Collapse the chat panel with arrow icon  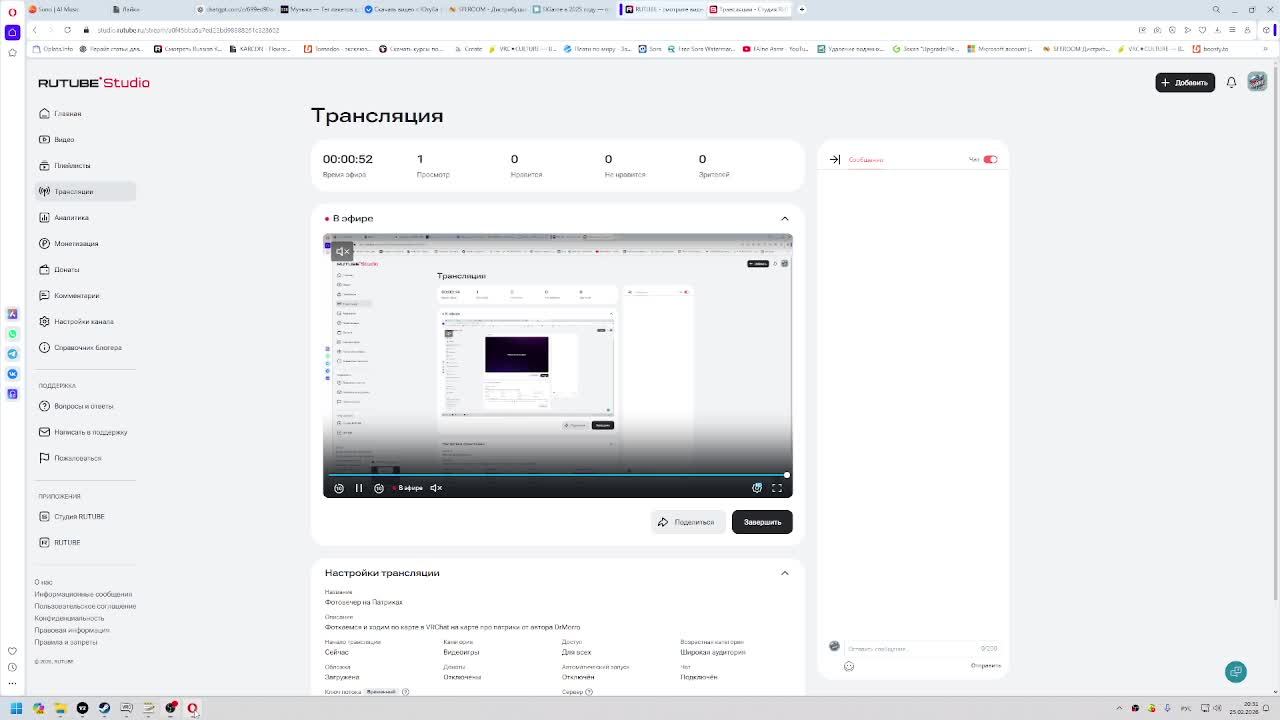(835, 159)
